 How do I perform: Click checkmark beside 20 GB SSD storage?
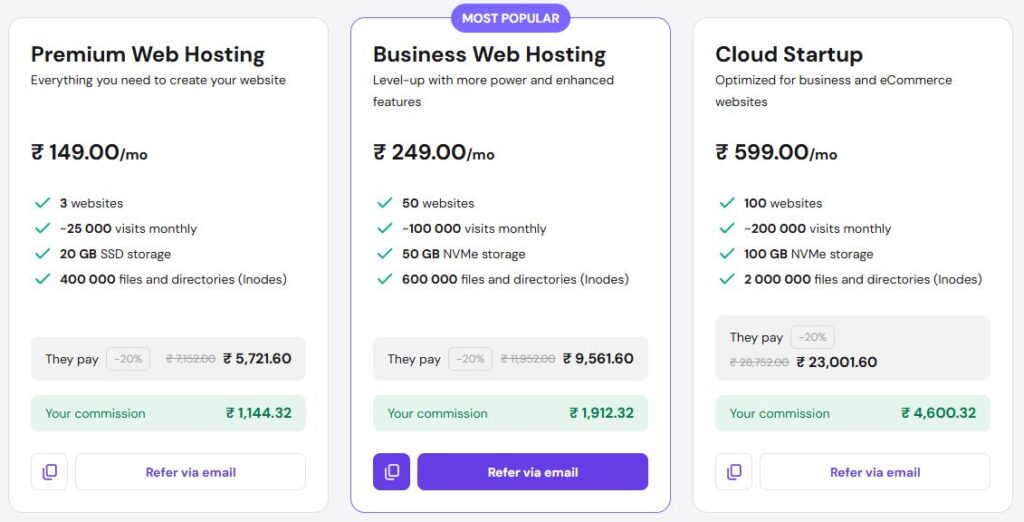(x=42, y=254)
